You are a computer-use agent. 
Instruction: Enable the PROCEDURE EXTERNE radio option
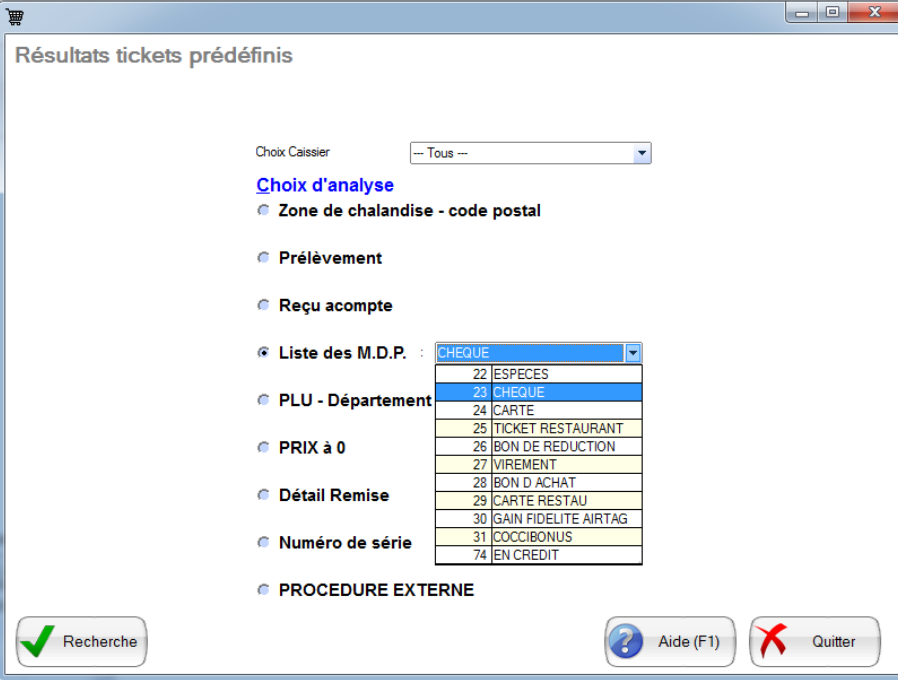(264, 590)
